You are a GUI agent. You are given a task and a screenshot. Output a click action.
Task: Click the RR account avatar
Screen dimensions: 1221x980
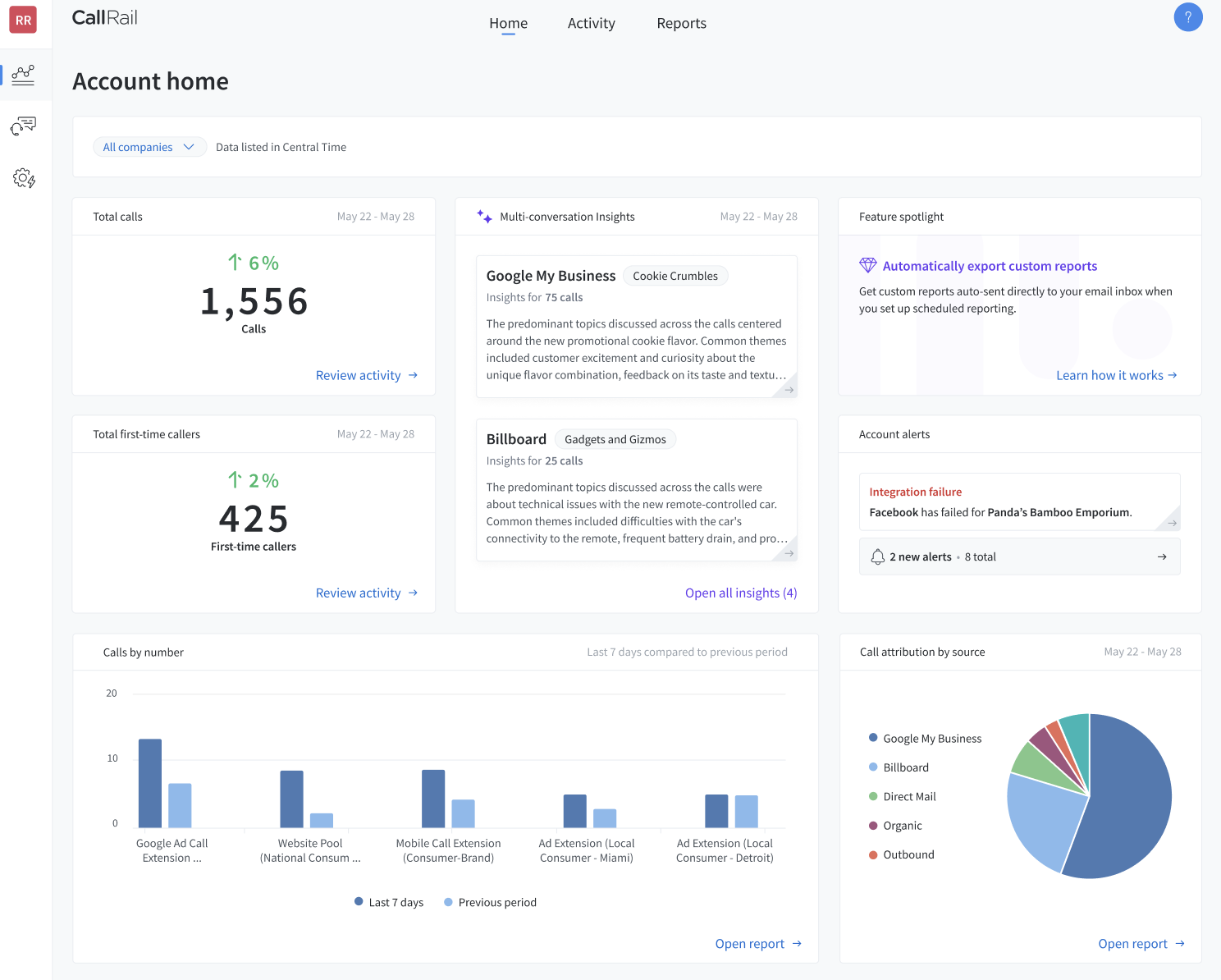point(23,20)
